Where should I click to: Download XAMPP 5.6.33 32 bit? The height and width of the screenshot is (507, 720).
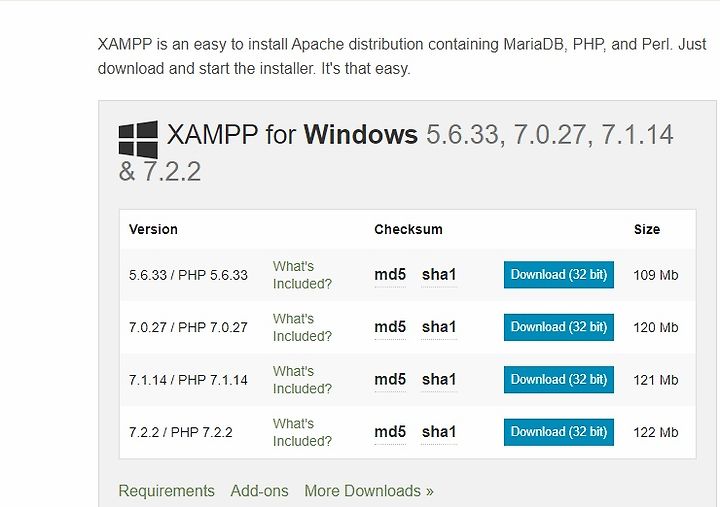click(558, 275)
